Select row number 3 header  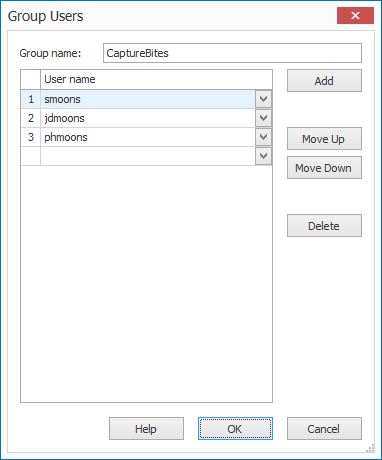[31, 137]
